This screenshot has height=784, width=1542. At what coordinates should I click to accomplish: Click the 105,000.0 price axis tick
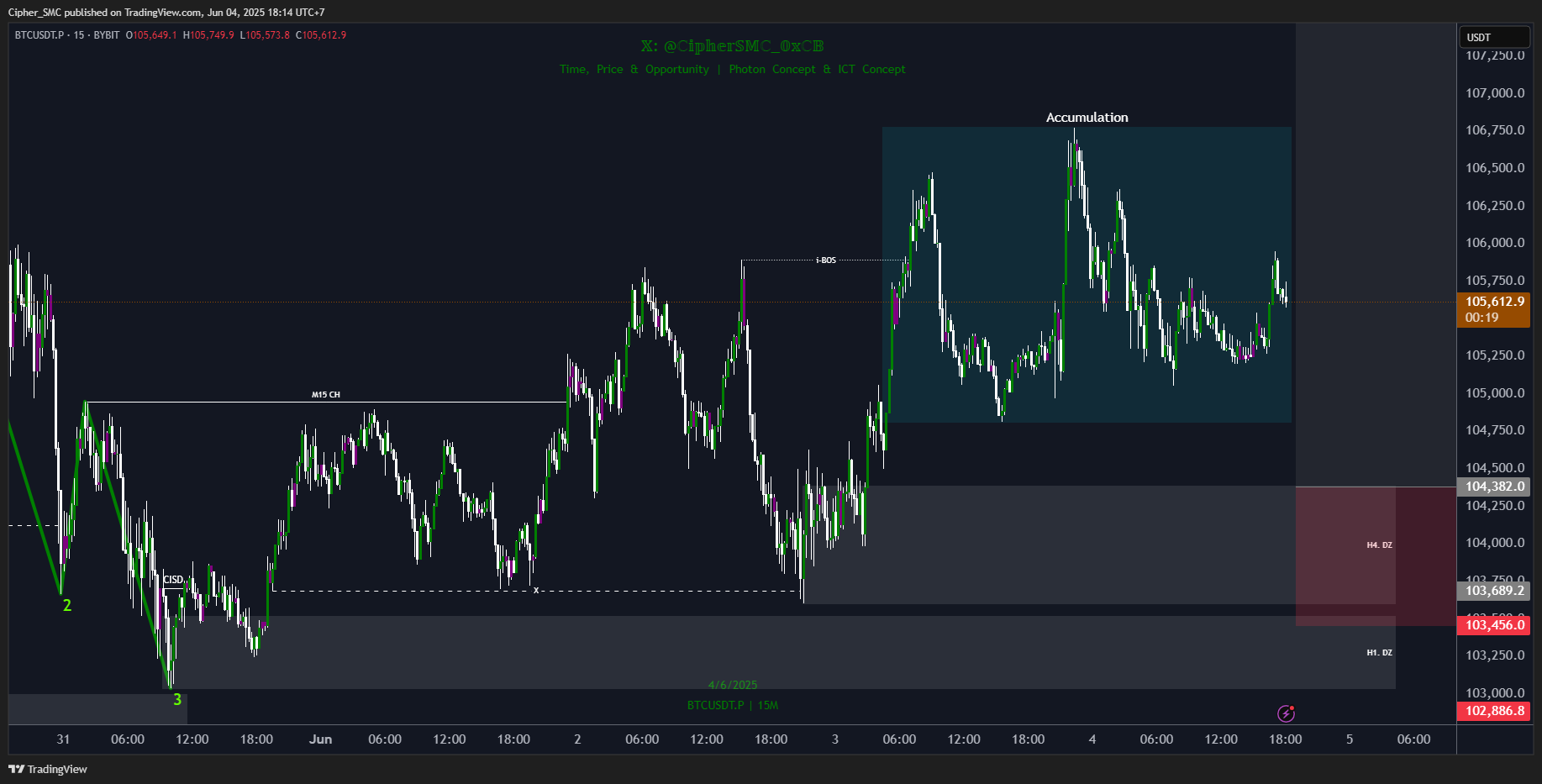(x=1495, y=393)
